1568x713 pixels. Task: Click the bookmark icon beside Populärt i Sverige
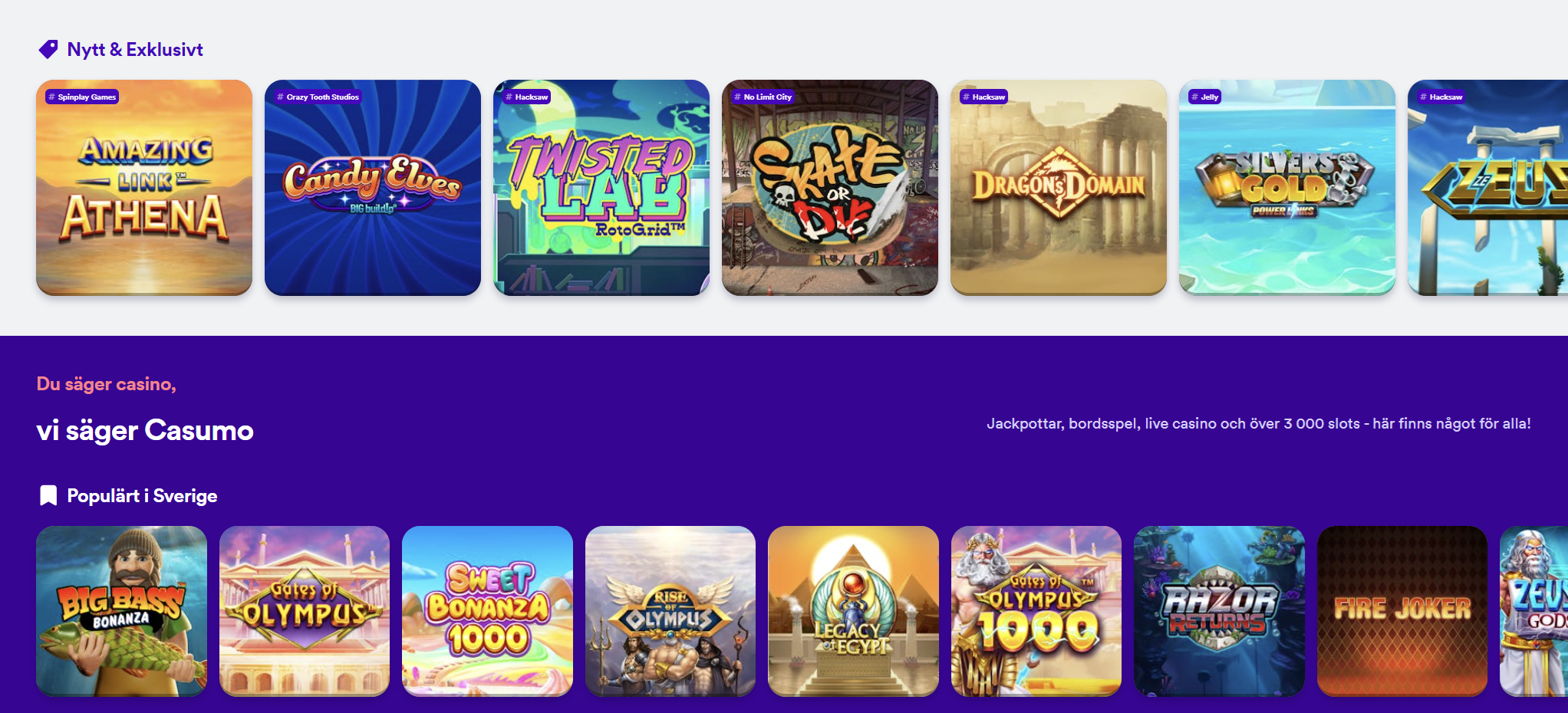(48, 496)
